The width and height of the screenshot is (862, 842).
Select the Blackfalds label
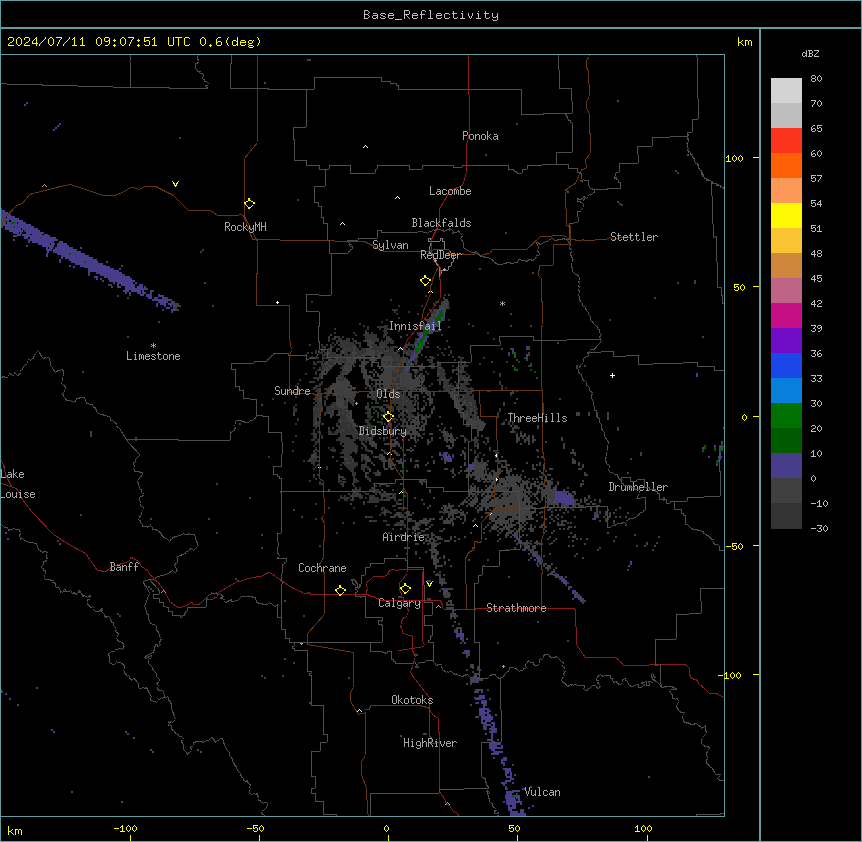tap(441, 223)
